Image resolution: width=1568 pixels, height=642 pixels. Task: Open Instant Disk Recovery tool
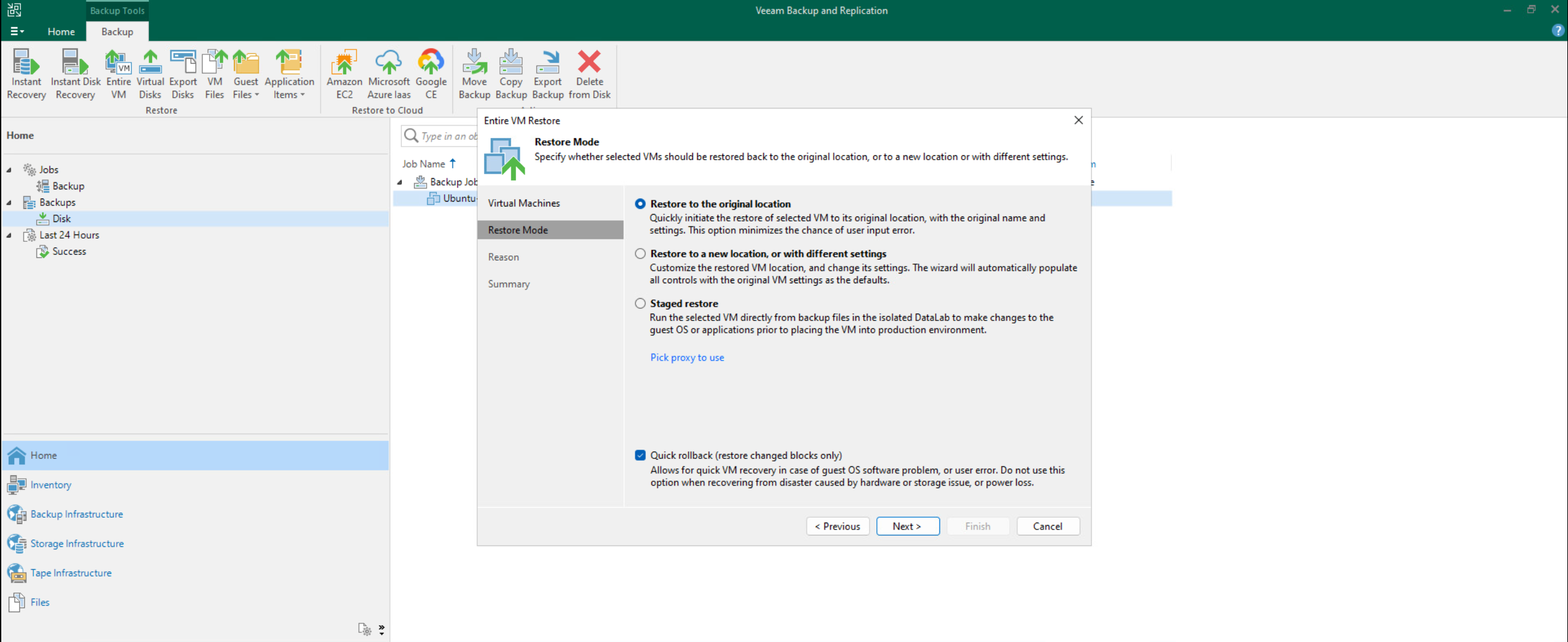(x=75, y=74)
